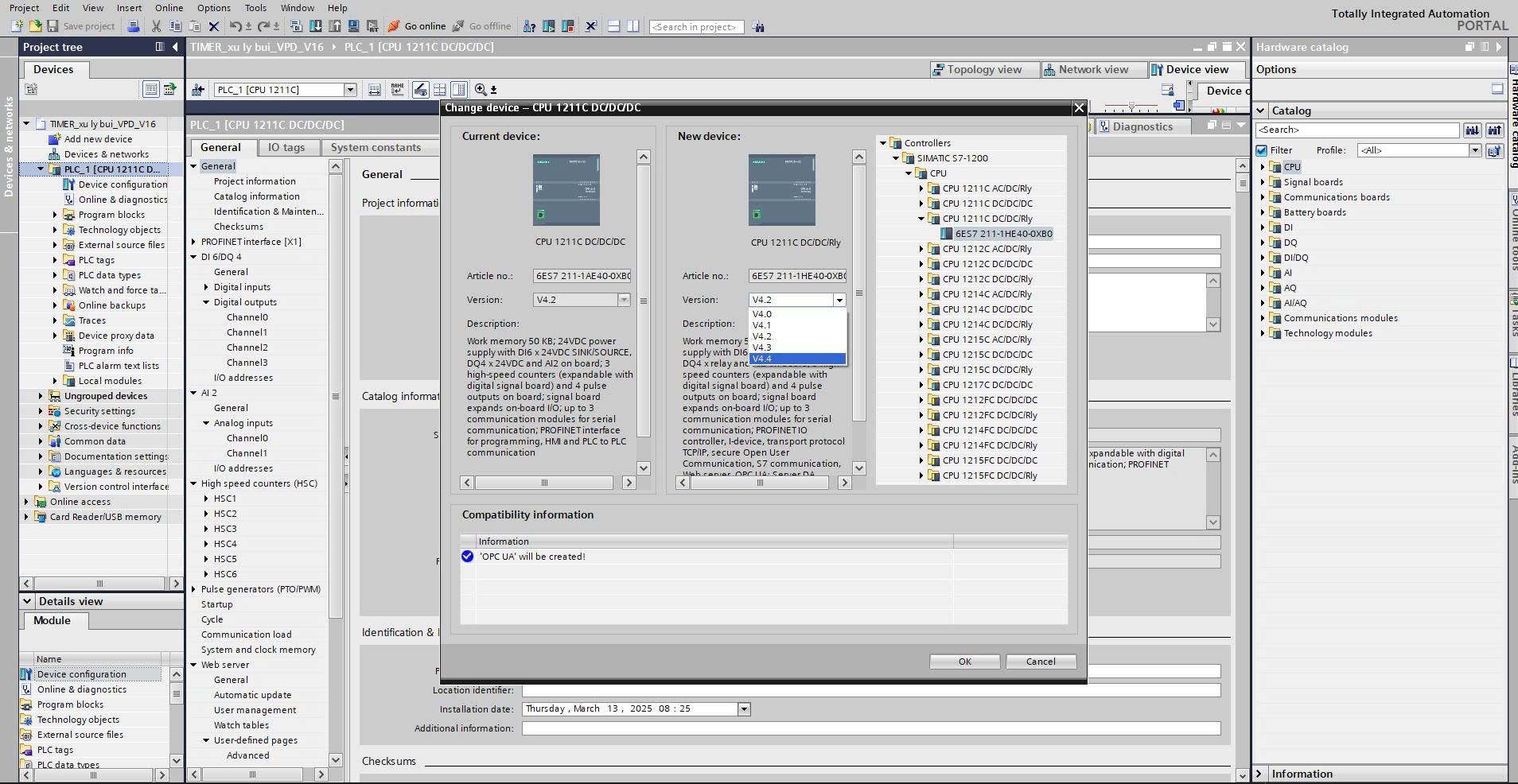The image size is (1518, 784).
Task: Expand PROFINET interface [X1] in properties tree
Action: (193, 242)
